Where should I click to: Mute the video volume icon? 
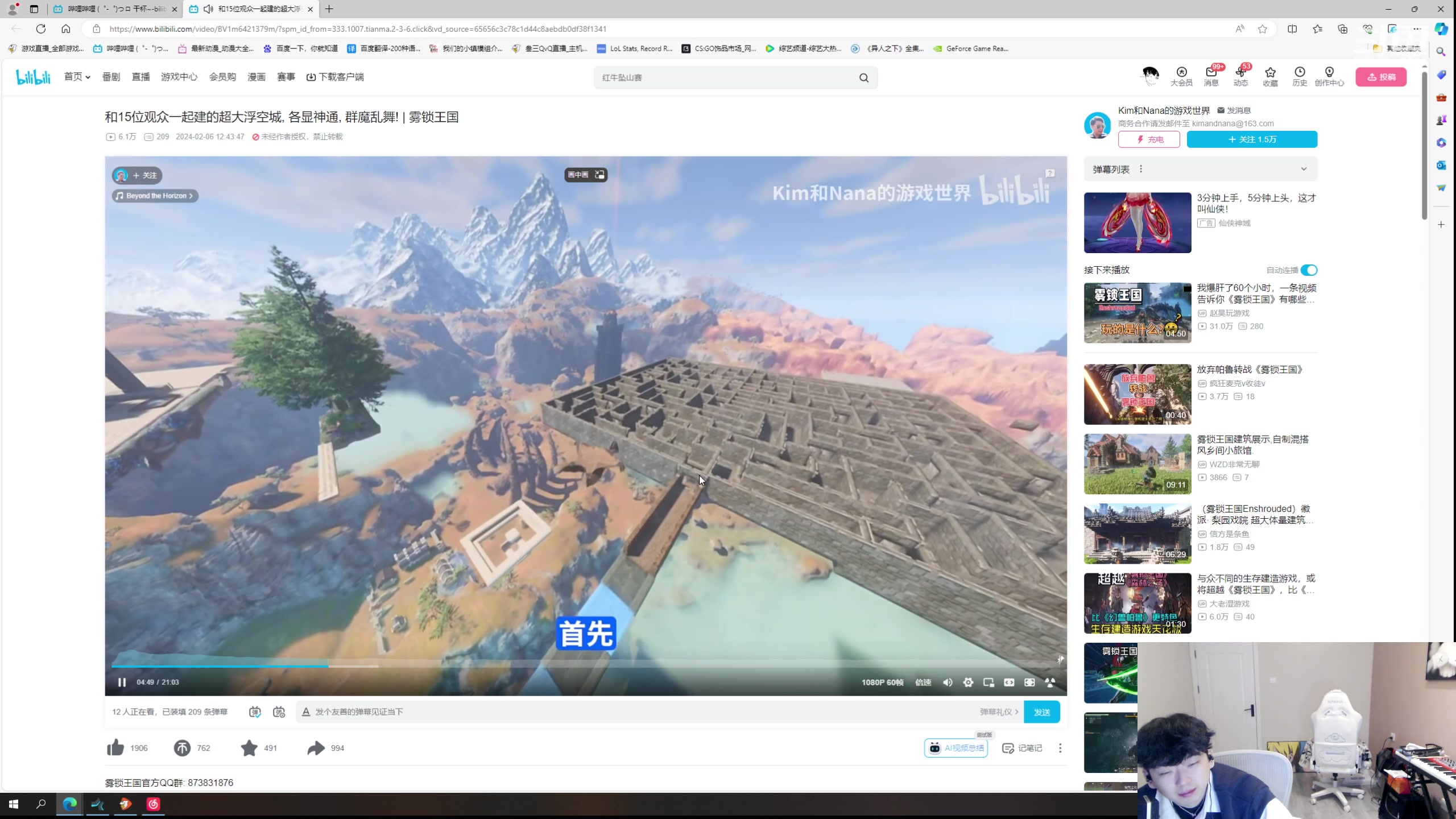click(948, 682)
